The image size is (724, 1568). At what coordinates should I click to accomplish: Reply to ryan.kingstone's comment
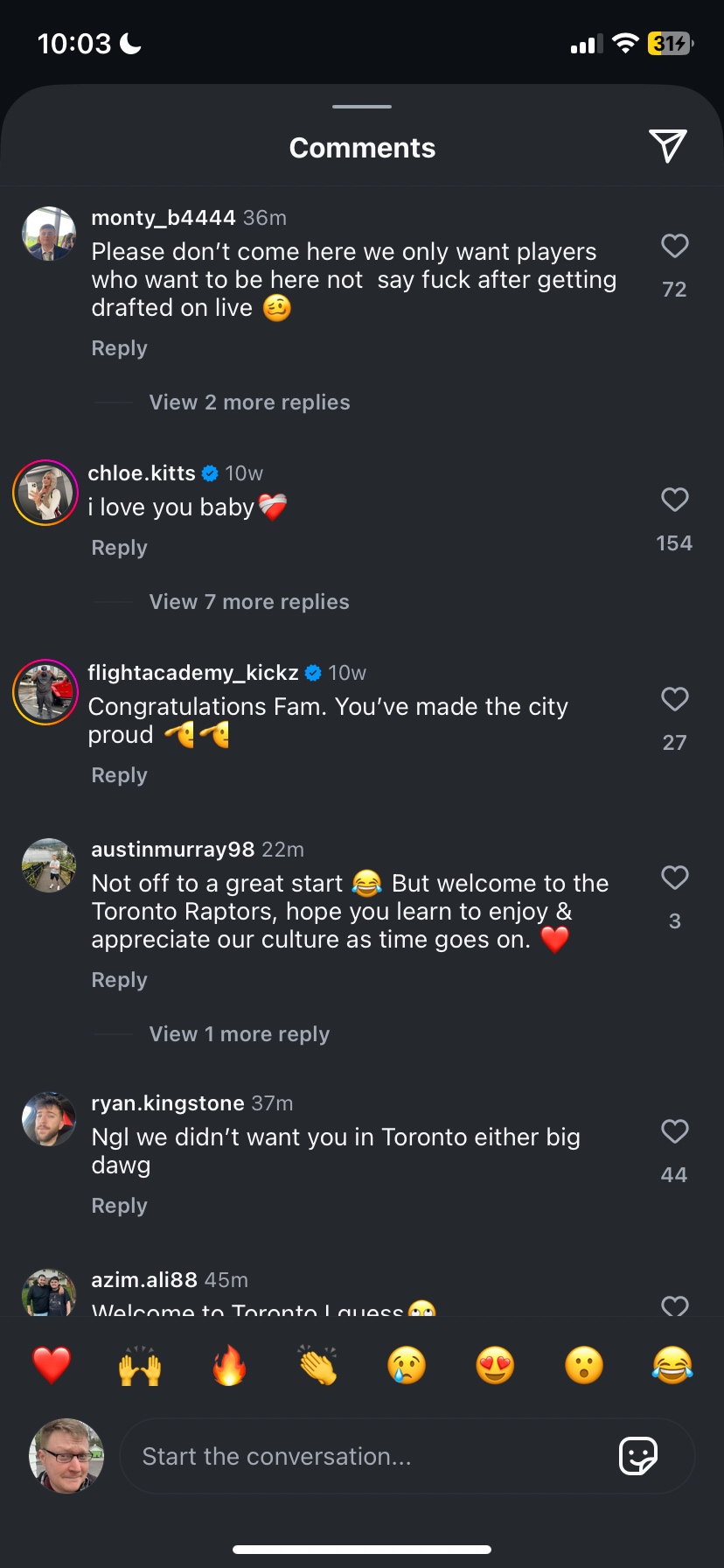[x=120, y=1206]
